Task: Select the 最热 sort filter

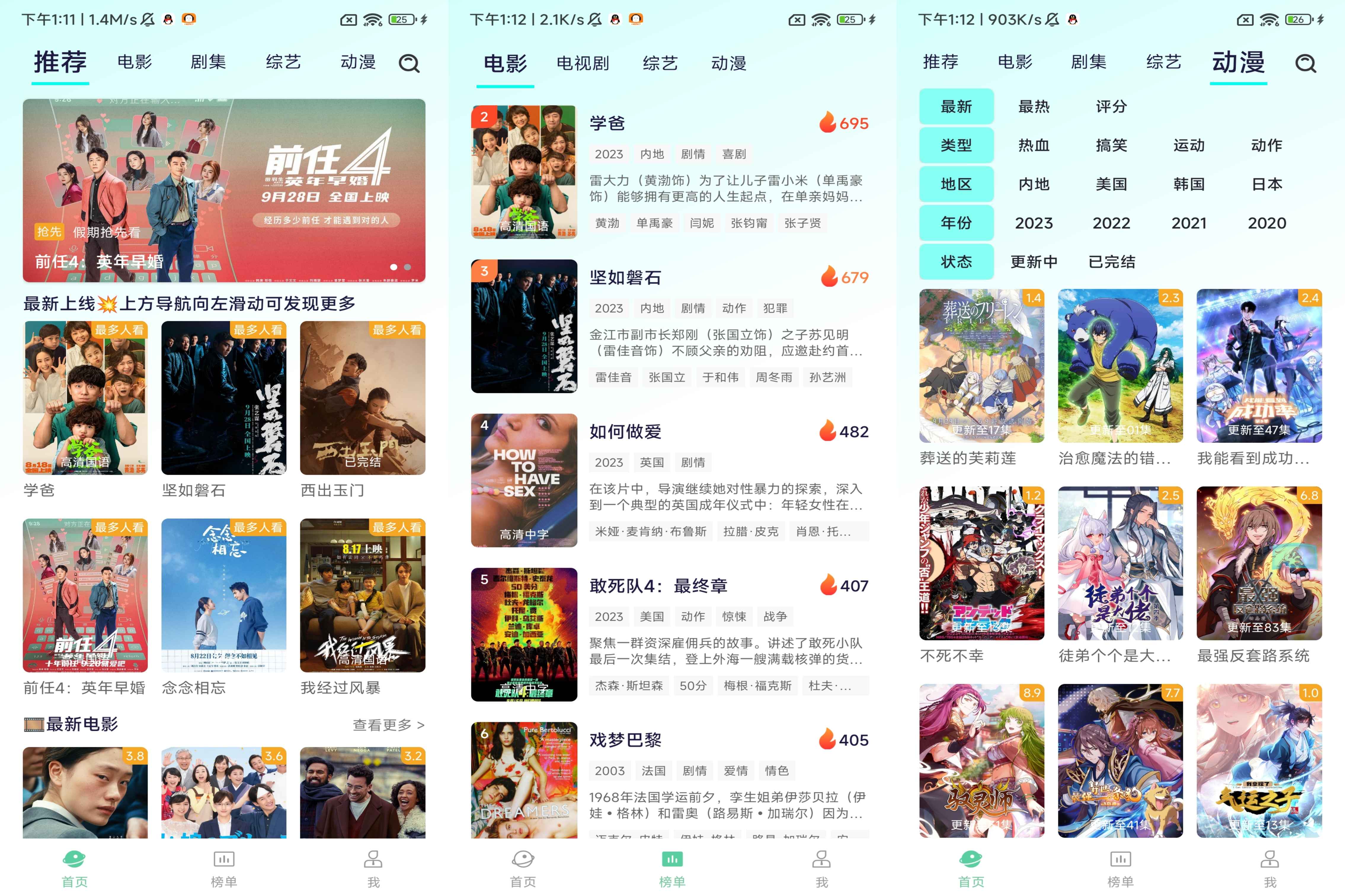Action: coord(1034,106)
